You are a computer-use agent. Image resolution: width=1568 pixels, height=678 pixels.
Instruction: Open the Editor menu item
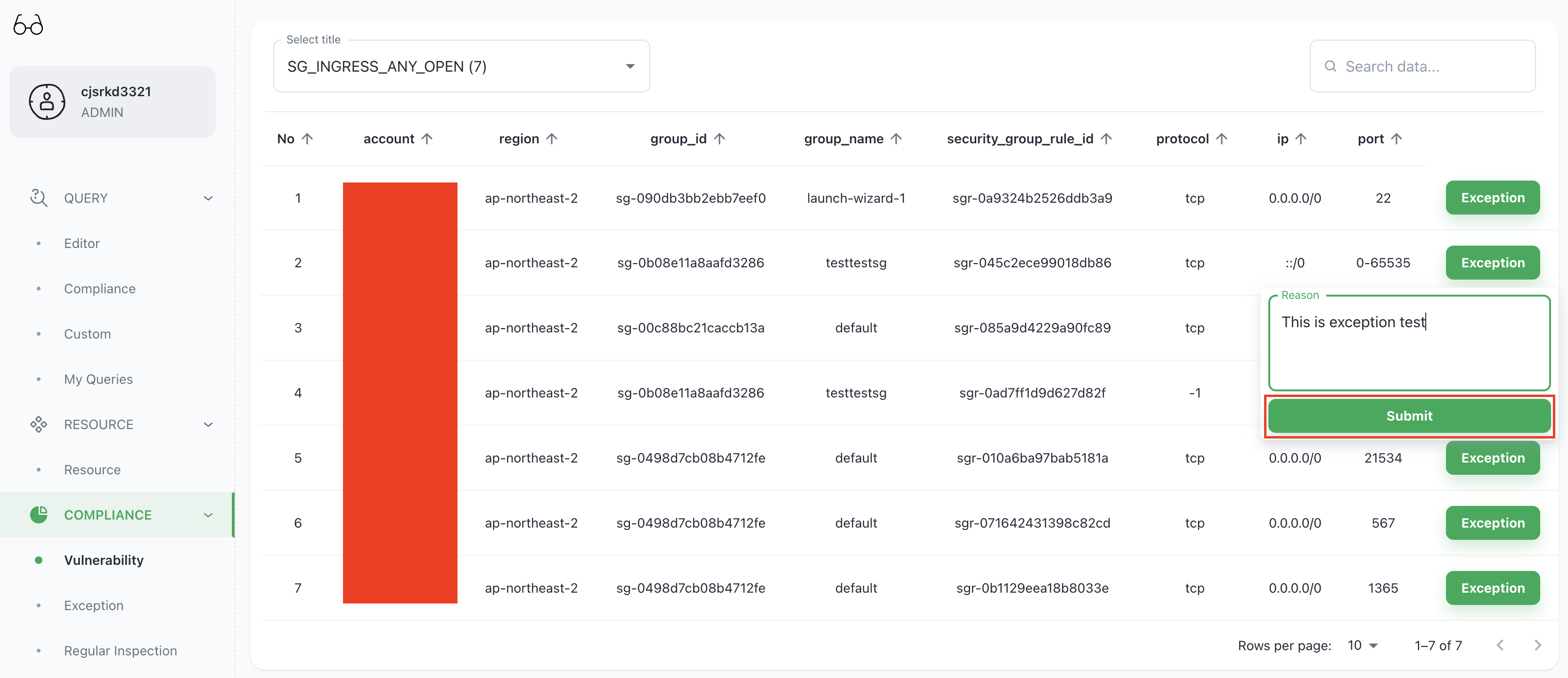pos(82,243)
